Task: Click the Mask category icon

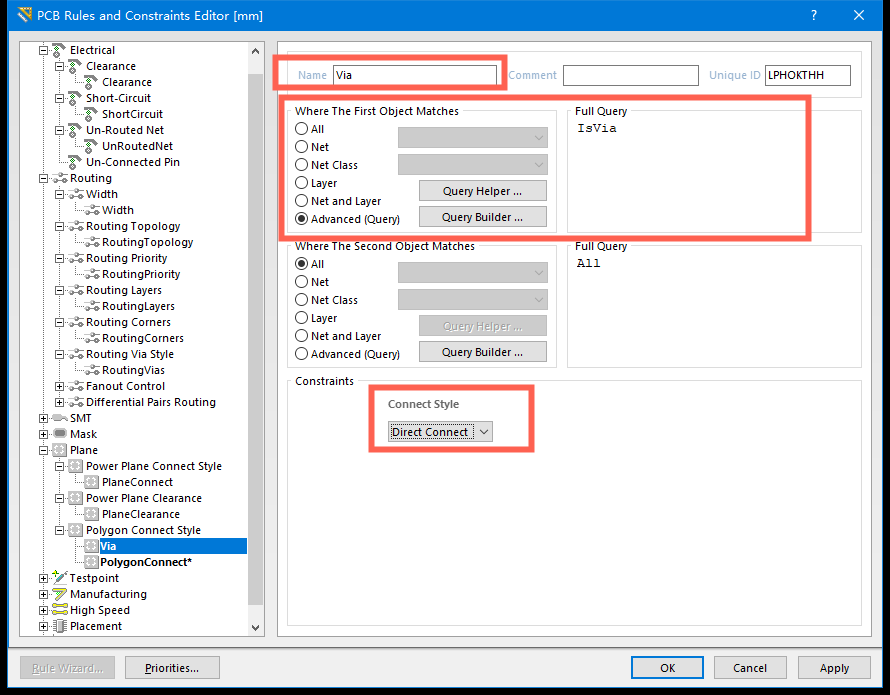Action: pyautogui.click(x=59, y=434)
